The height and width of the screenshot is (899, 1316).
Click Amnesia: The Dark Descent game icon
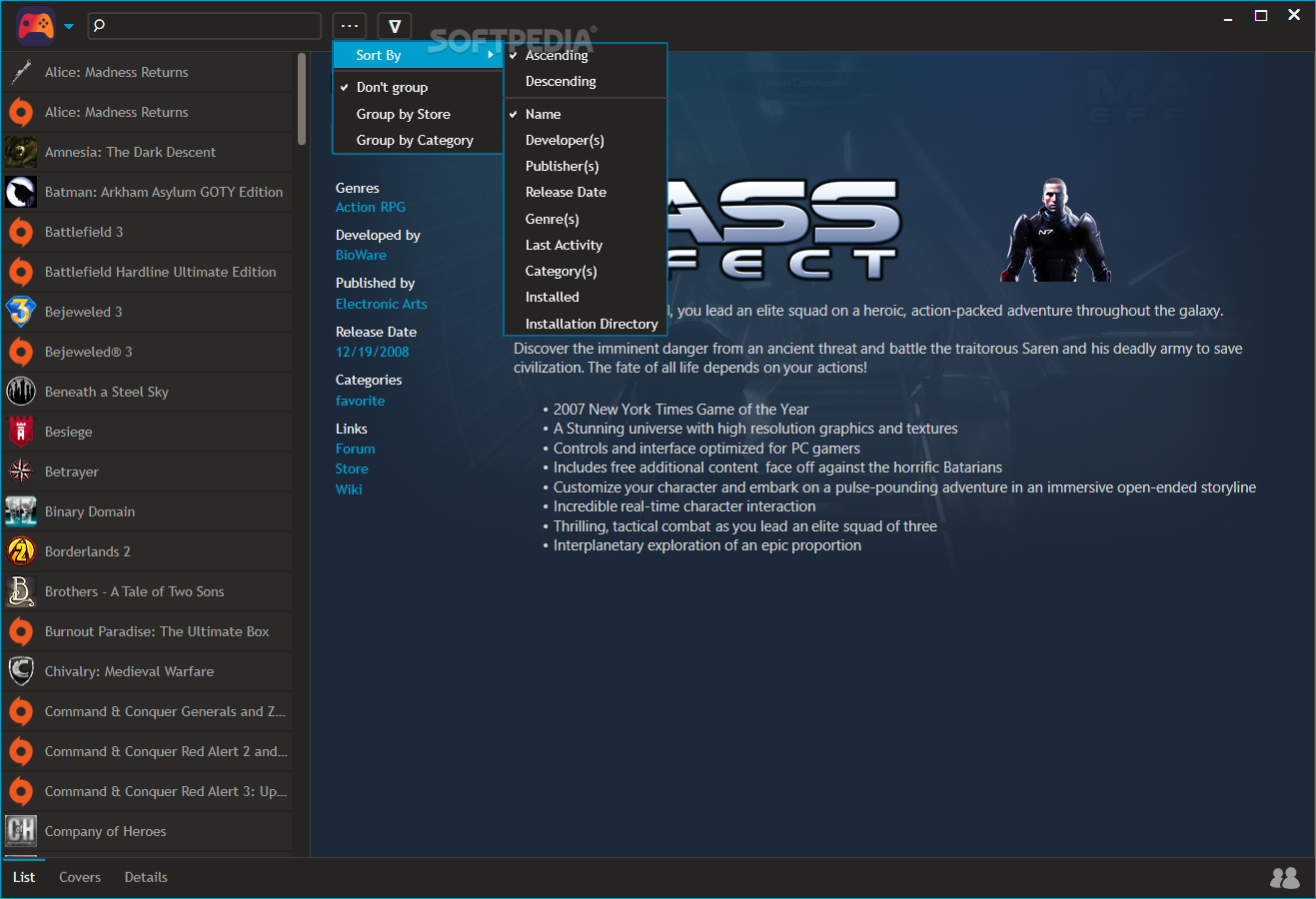pyautogui.click(x=21, y=152)
